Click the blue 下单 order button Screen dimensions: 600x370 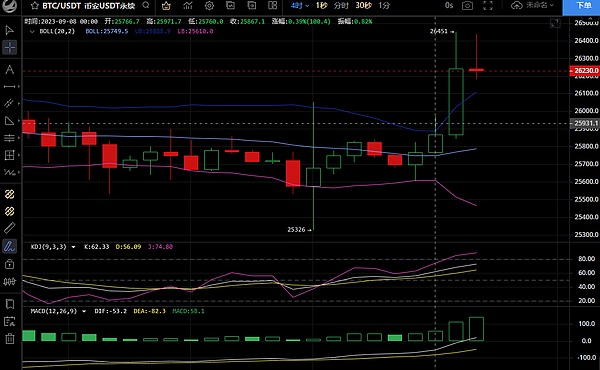(x=581, y=6)
